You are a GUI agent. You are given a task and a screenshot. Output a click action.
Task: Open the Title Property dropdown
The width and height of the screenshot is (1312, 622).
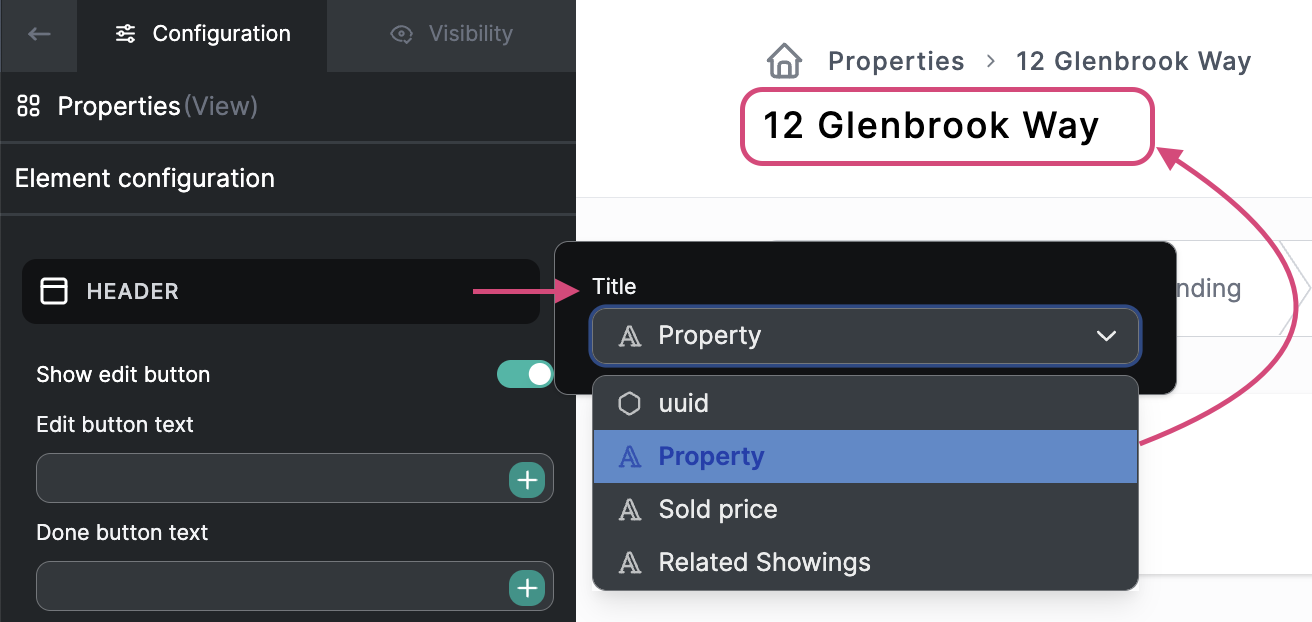[864, 335]
